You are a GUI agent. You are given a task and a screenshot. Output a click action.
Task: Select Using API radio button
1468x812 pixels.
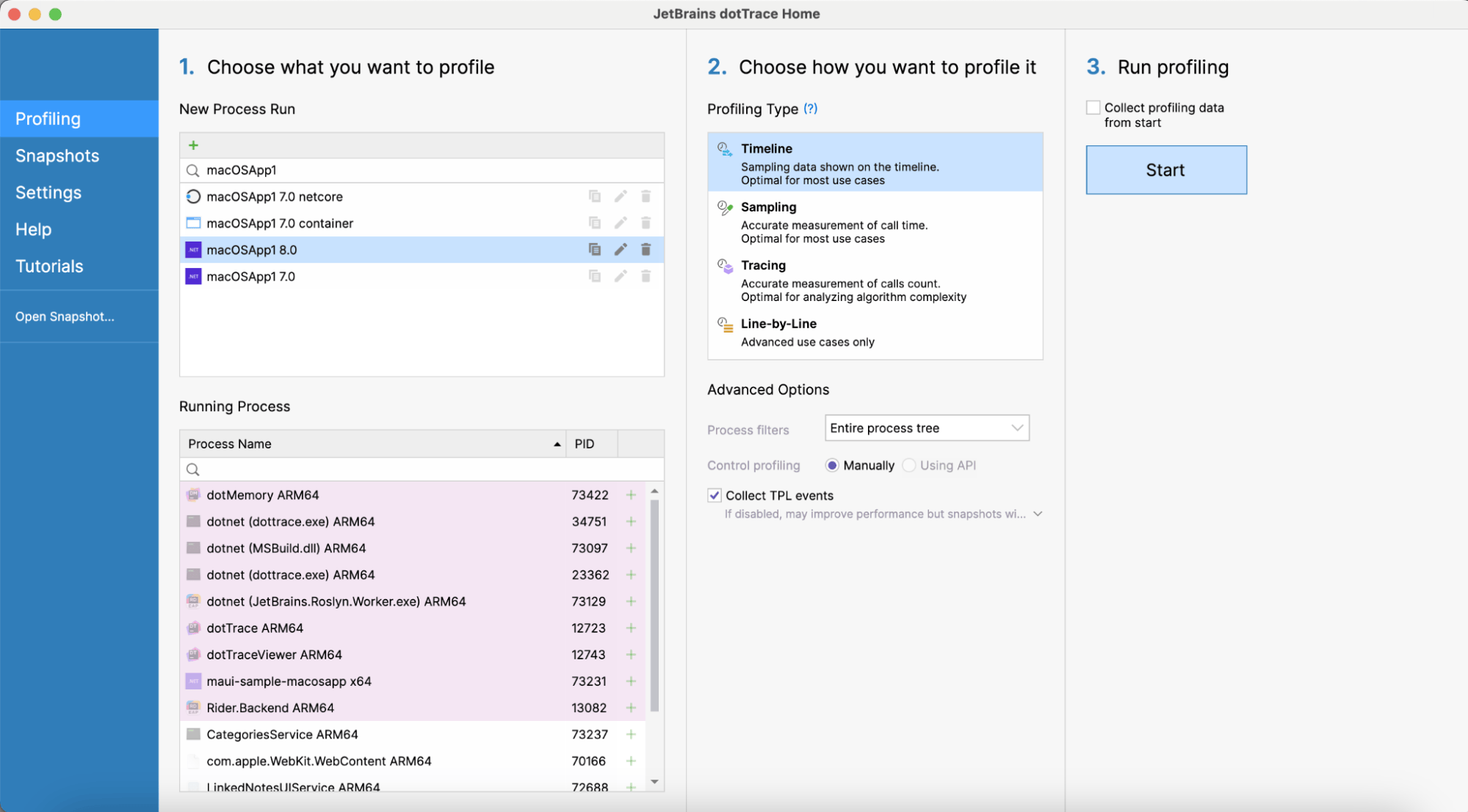coord(909,465)
